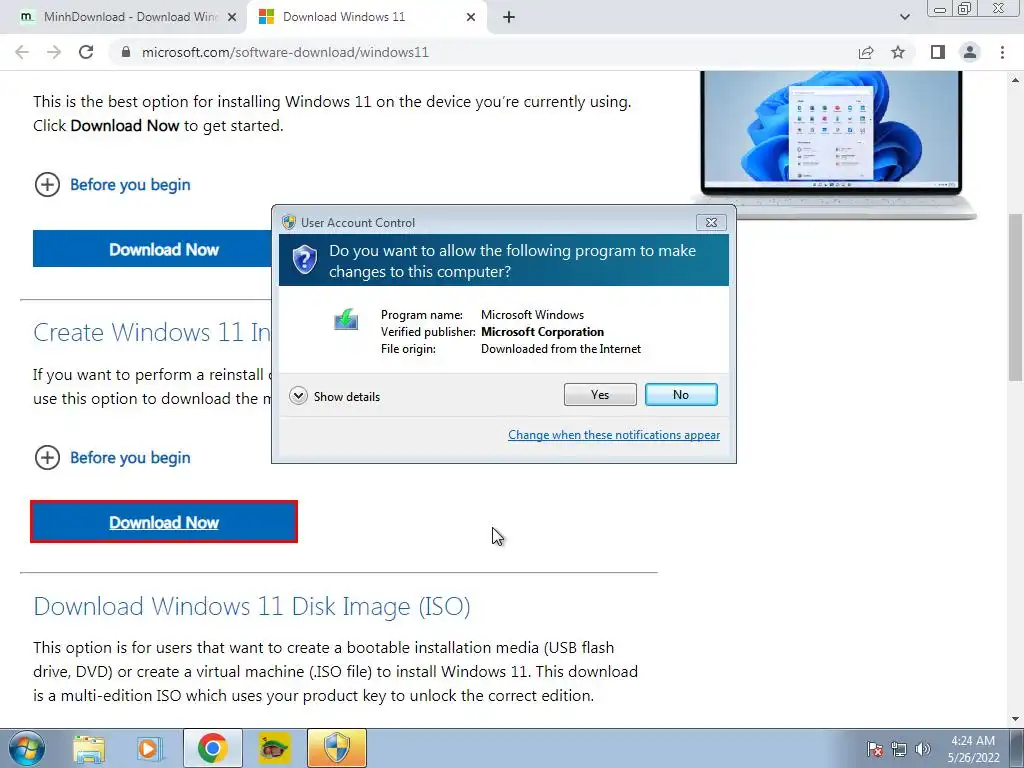Click the browser forward arrow
Image resolution: width=1024 pixels, height=768 pixels.
[x=54, y=52]
